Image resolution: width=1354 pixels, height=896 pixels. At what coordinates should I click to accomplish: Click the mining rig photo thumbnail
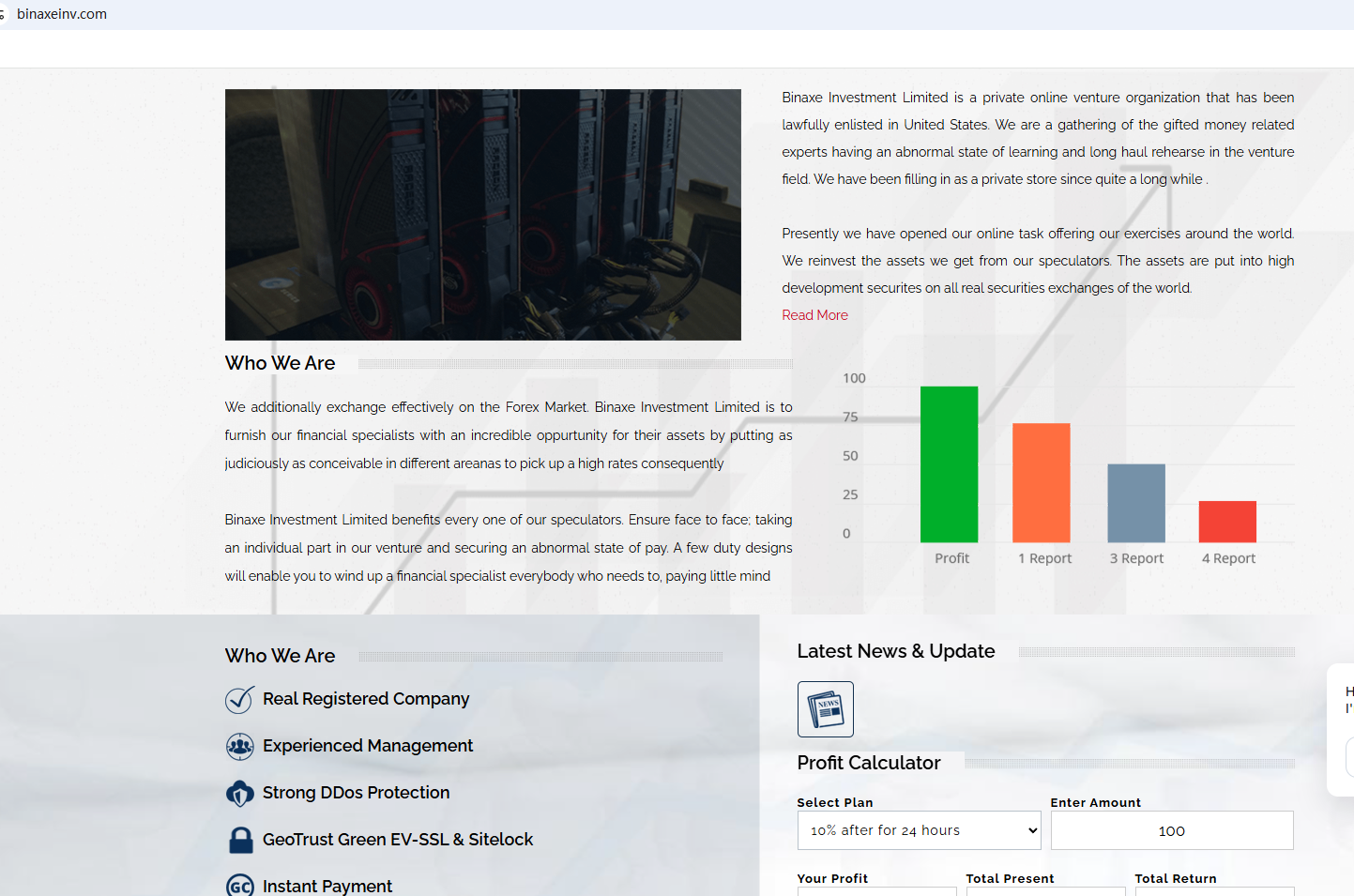(483, 215)
